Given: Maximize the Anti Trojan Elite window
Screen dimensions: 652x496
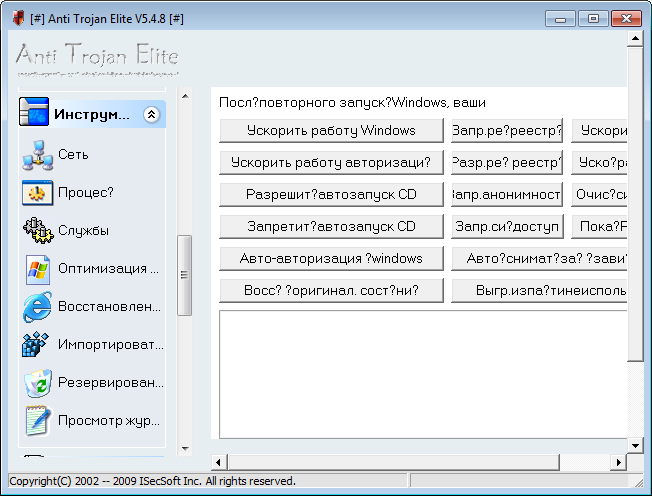Looking at the screenshot, I should click(x=593, y=19).
